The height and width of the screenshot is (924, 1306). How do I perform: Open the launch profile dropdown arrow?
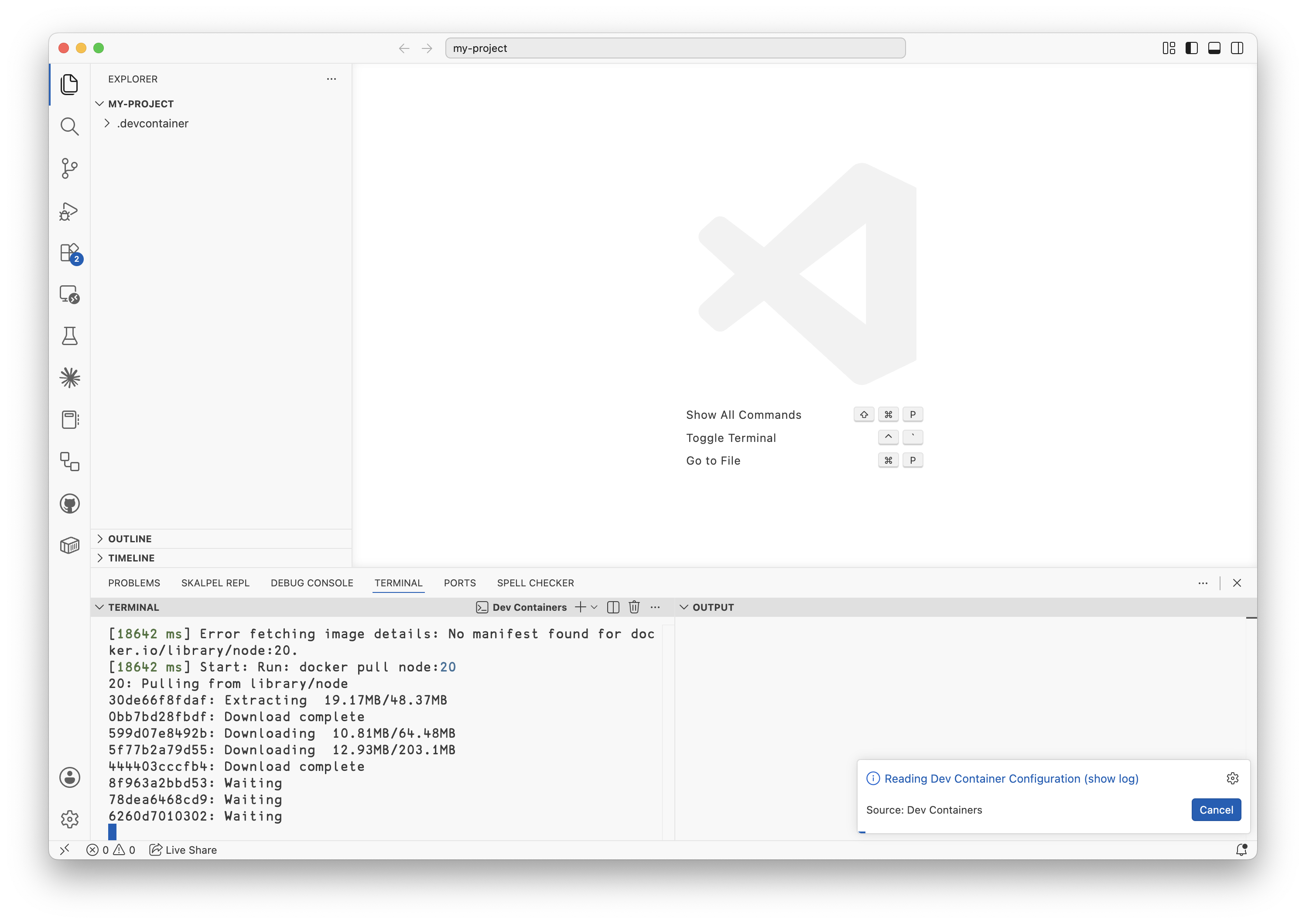[x=595, y=607]
